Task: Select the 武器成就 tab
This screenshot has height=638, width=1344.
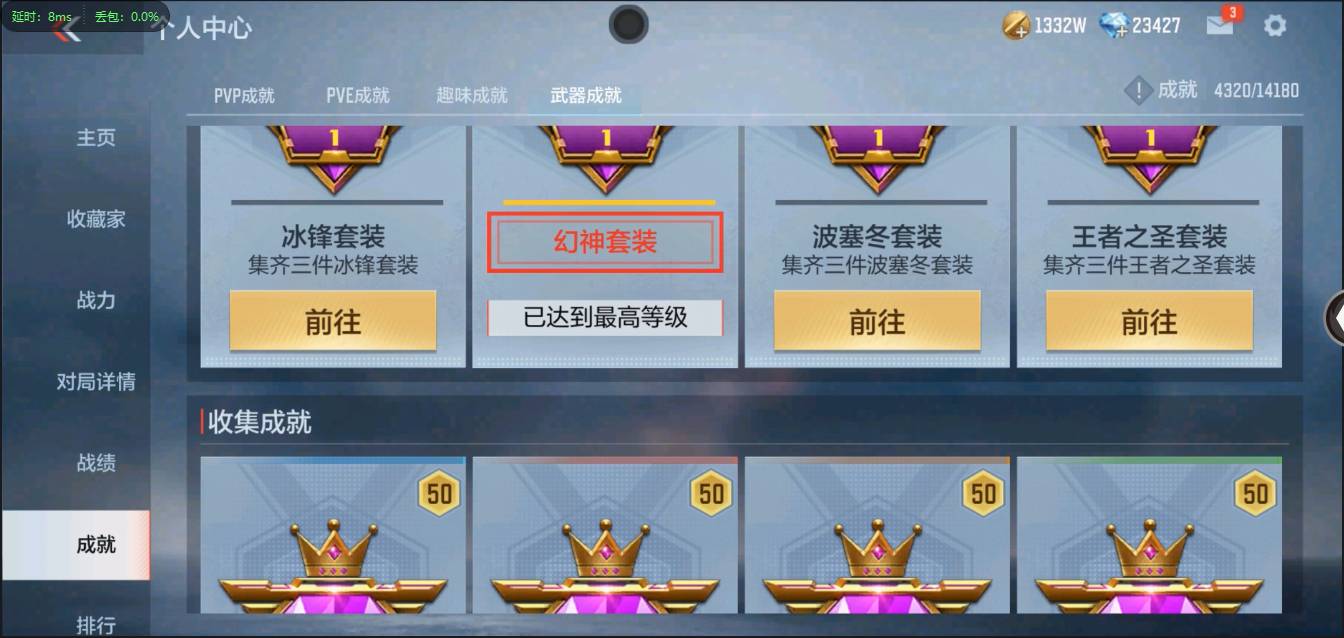Action: [x=586, y=96]
